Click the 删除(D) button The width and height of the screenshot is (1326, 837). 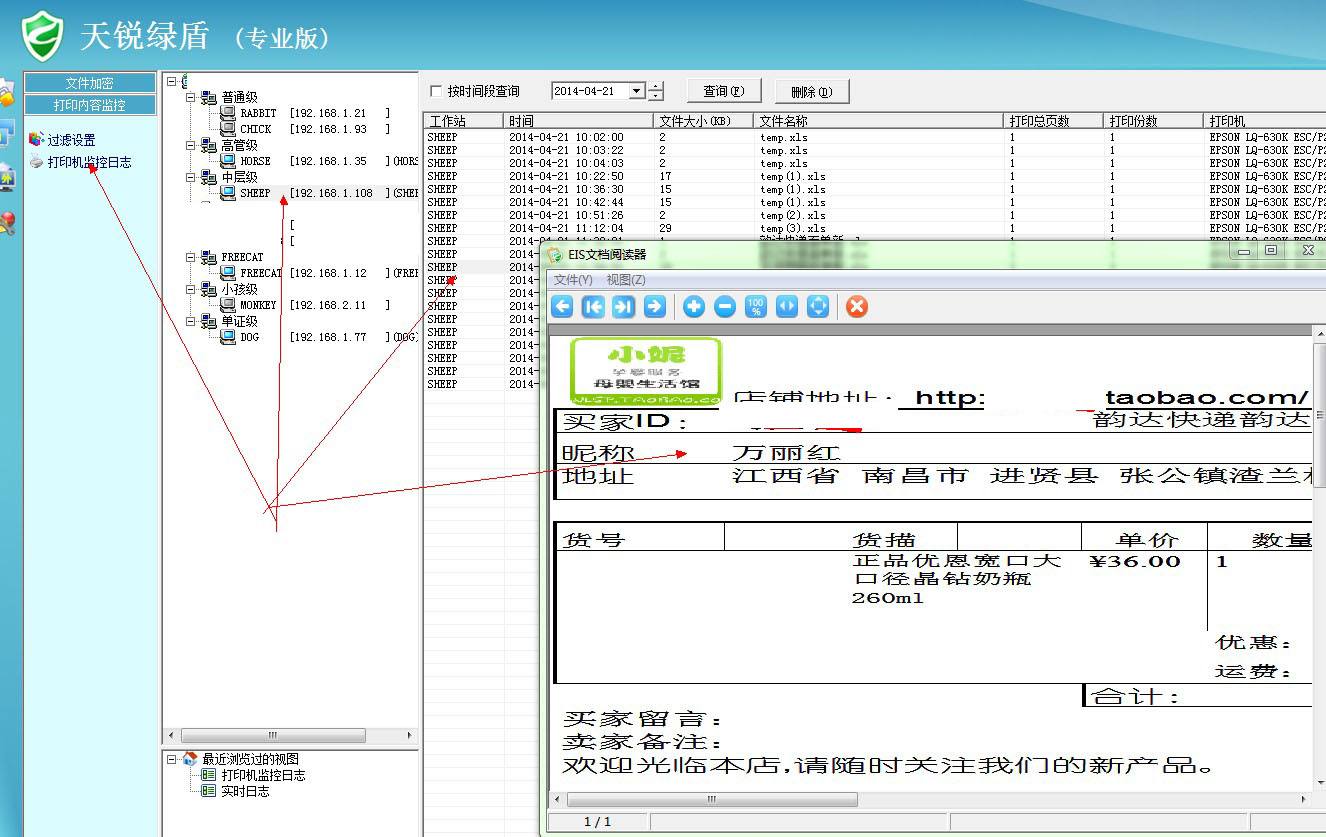coord(812,91)
